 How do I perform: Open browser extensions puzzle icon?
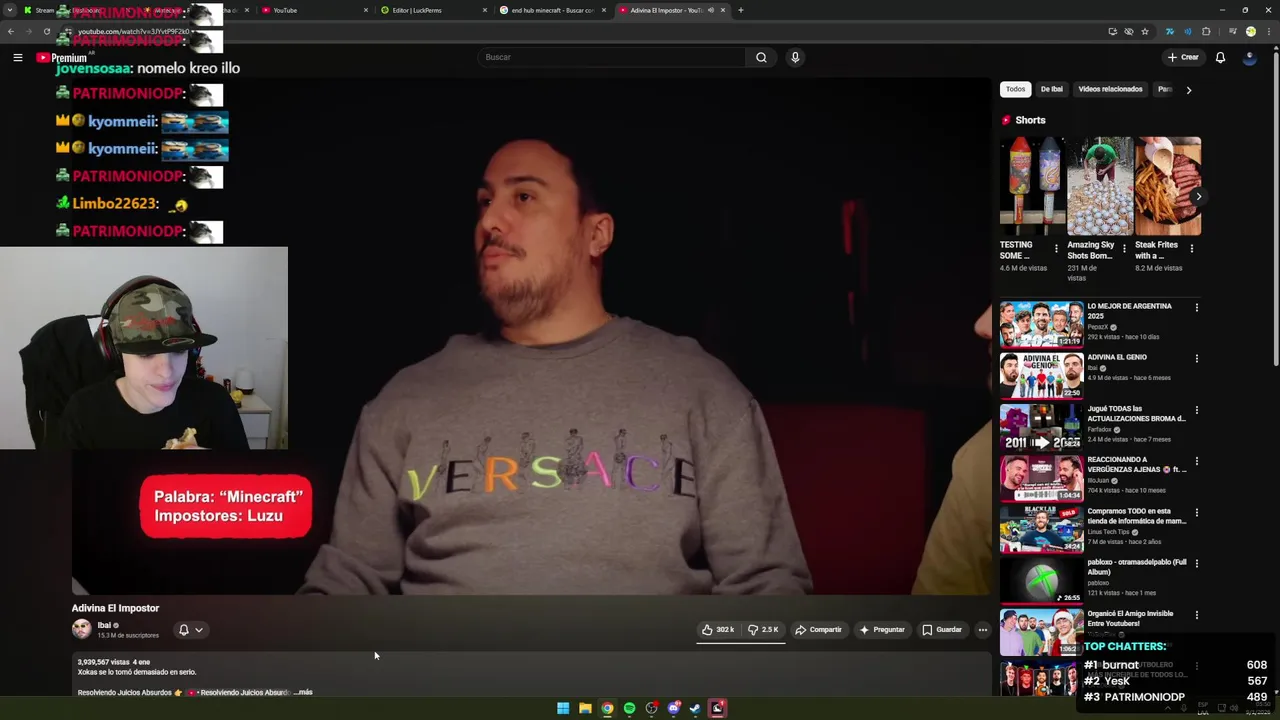(1206, 31)
